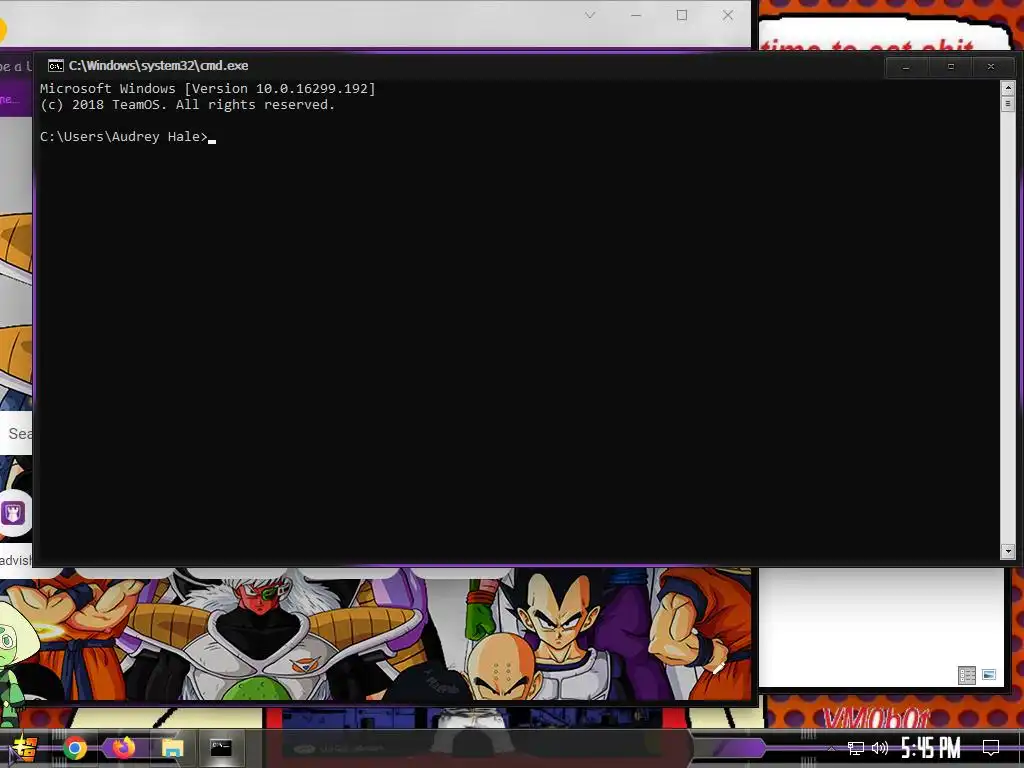Select the Command Prompt taskbar button
Viewport: 1024px width, 768px height.
[x=221, y=748]
